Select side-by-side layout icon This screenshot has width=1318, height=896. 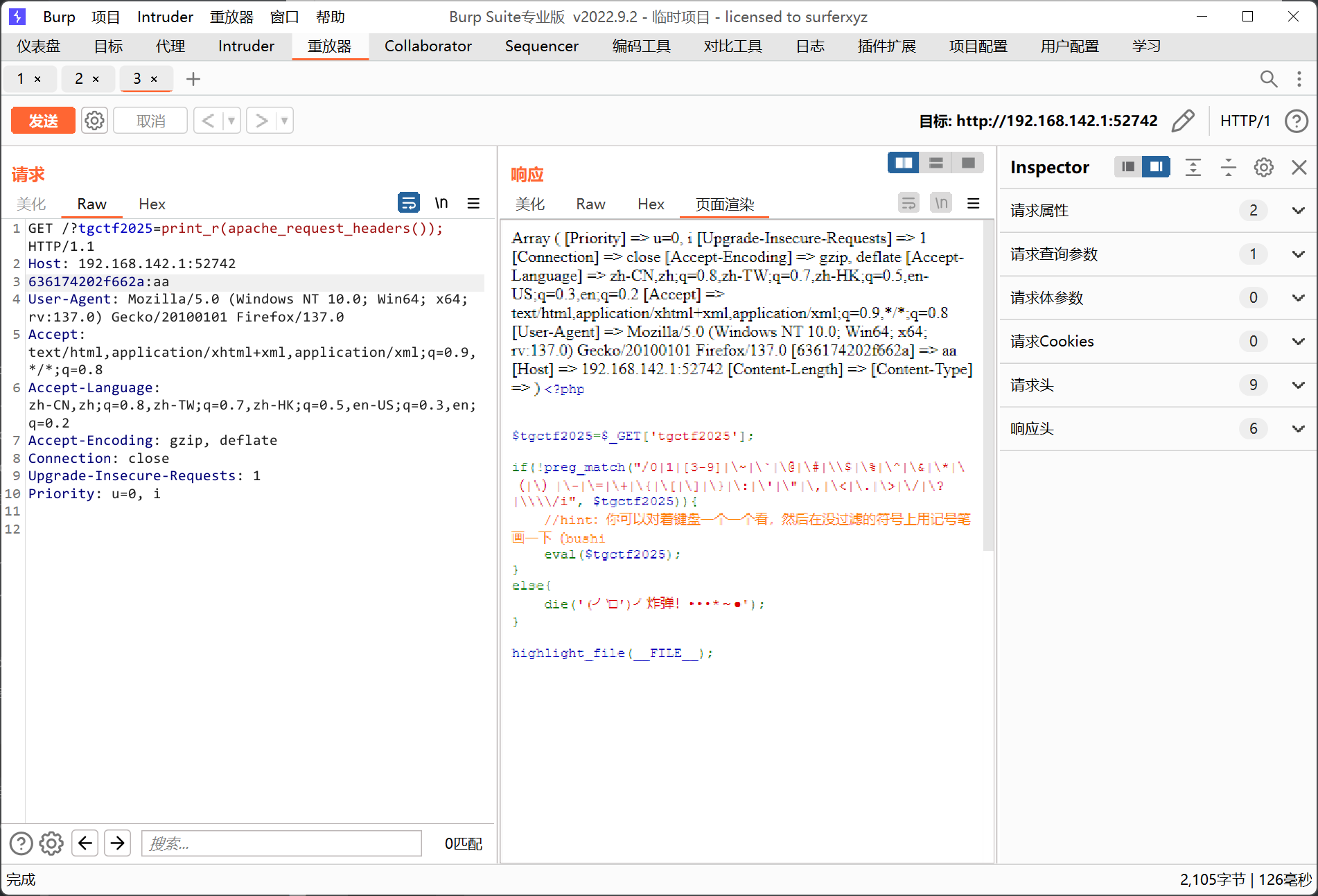904,163
